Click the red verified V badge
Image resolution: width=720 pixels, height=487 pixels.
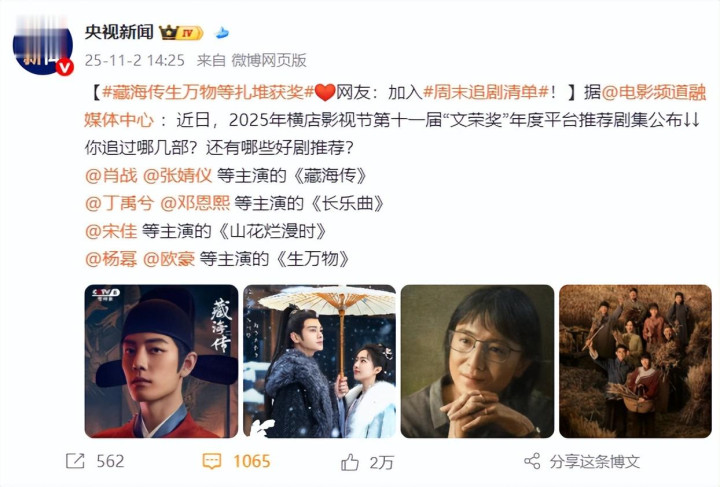tap(65, 67)
